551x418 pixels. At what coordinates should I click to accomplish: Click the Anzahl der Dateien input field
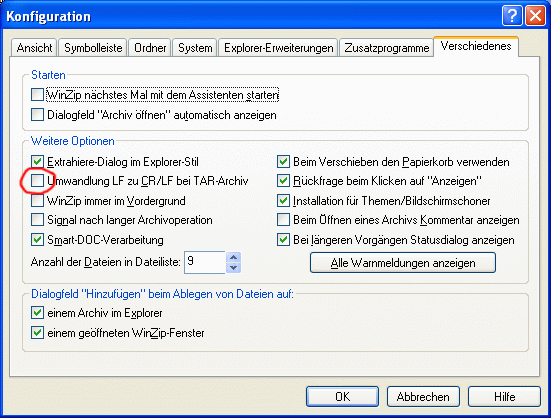point(205,262)
